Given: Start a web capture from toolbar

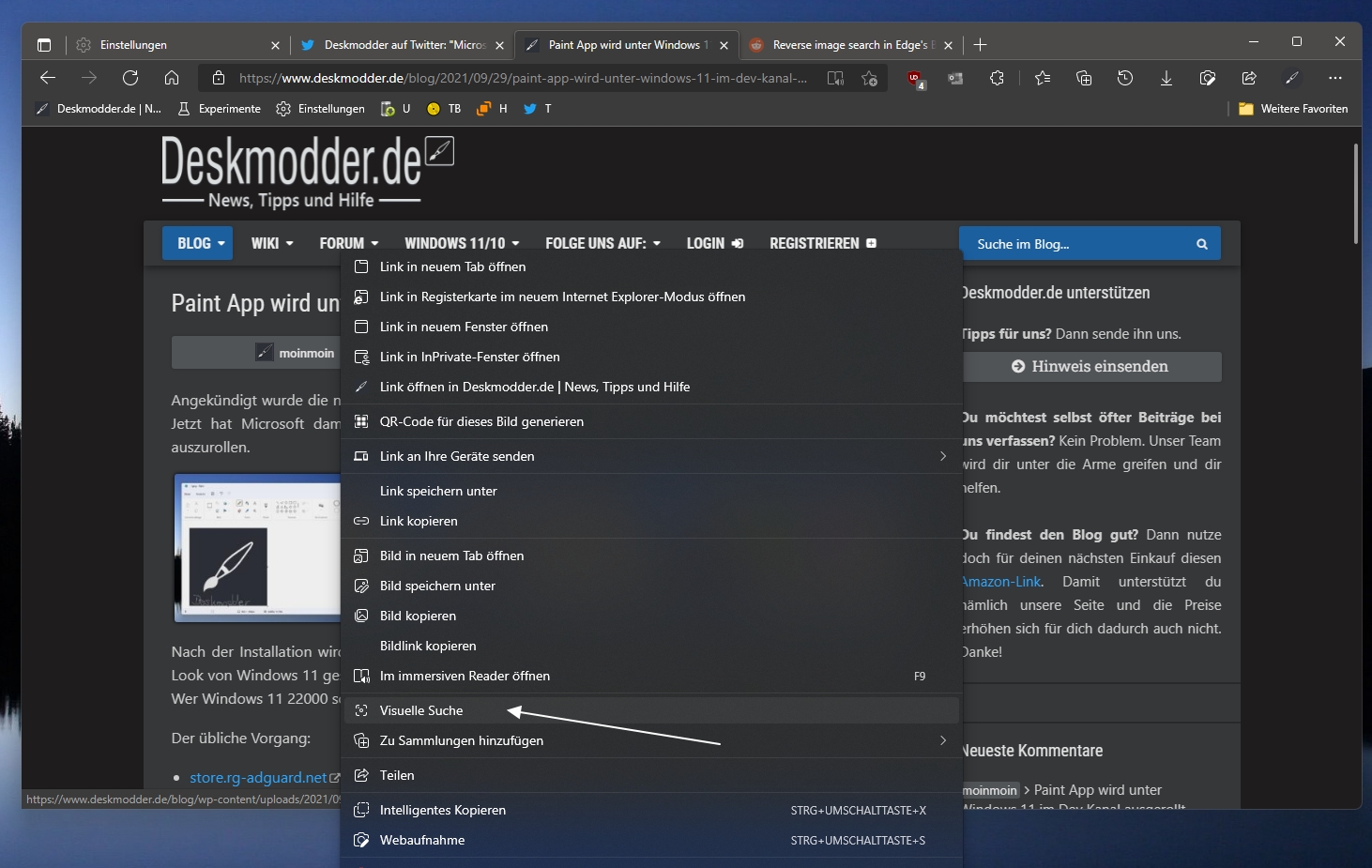Looking at the screenshot, I should pyautogui.click(x=1208, y=78).
